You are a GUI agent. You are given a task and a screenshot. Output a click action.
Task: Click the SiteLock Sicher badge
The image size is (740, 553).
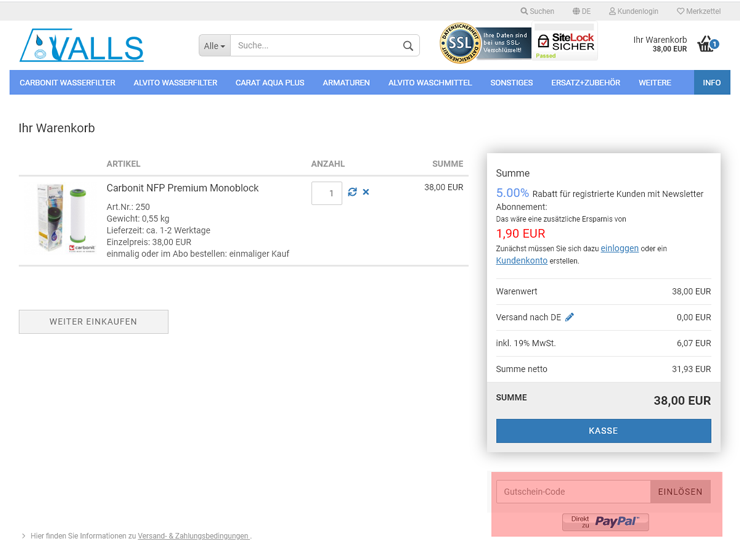coord(565,43)
